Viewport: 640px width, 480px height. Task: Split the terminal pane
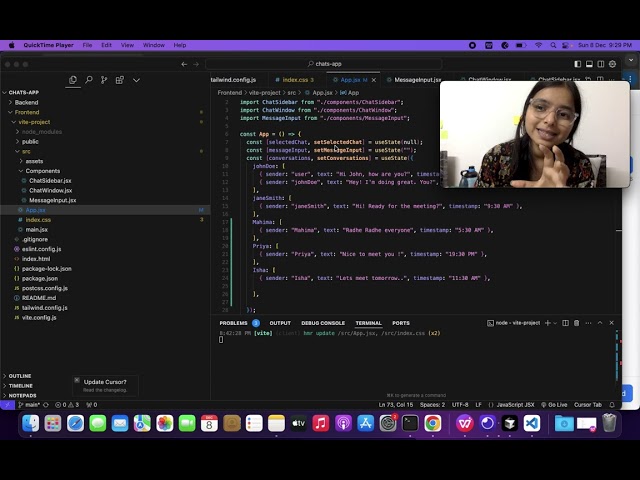pos(565,323)
